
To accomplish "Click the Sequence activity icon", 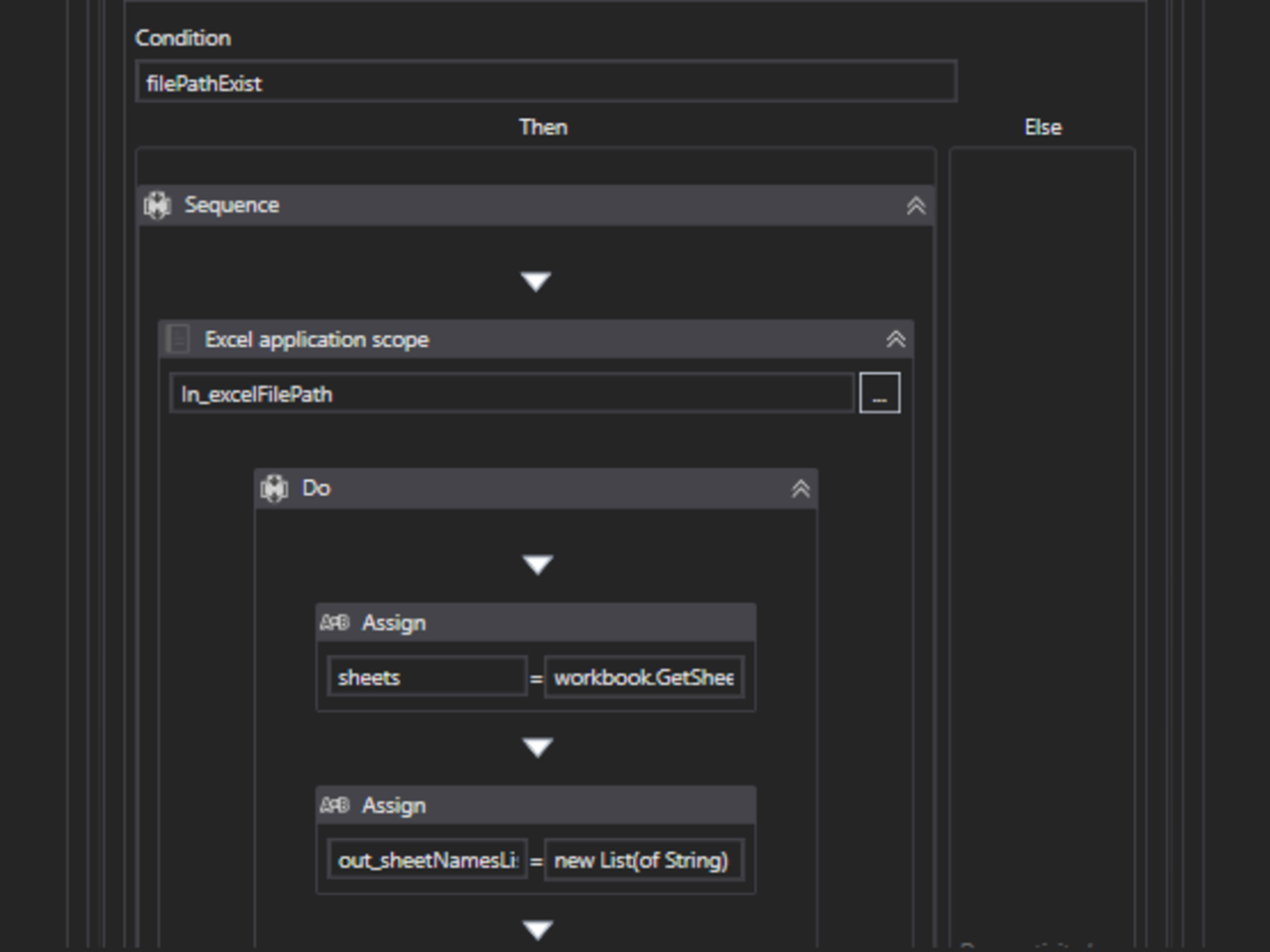I will point(157,205).
